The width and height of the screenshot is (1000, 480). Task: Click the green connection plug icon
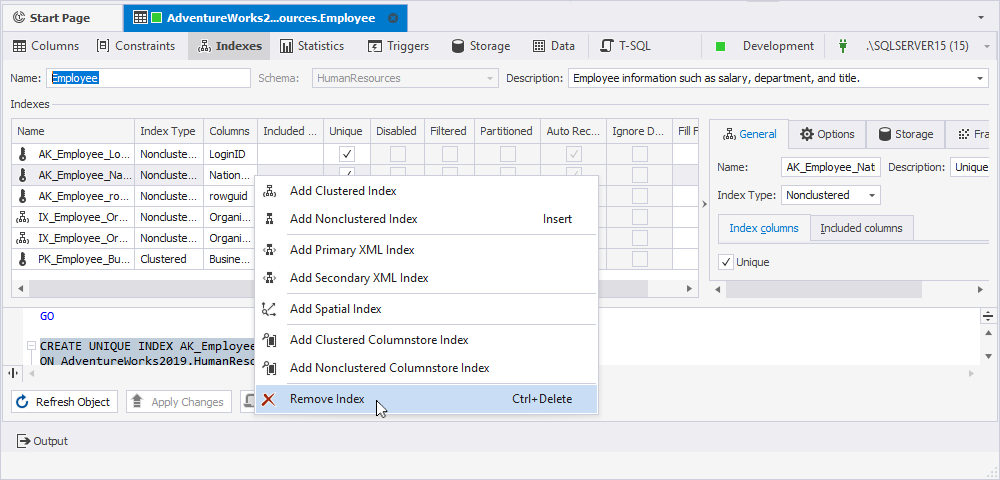843,46
